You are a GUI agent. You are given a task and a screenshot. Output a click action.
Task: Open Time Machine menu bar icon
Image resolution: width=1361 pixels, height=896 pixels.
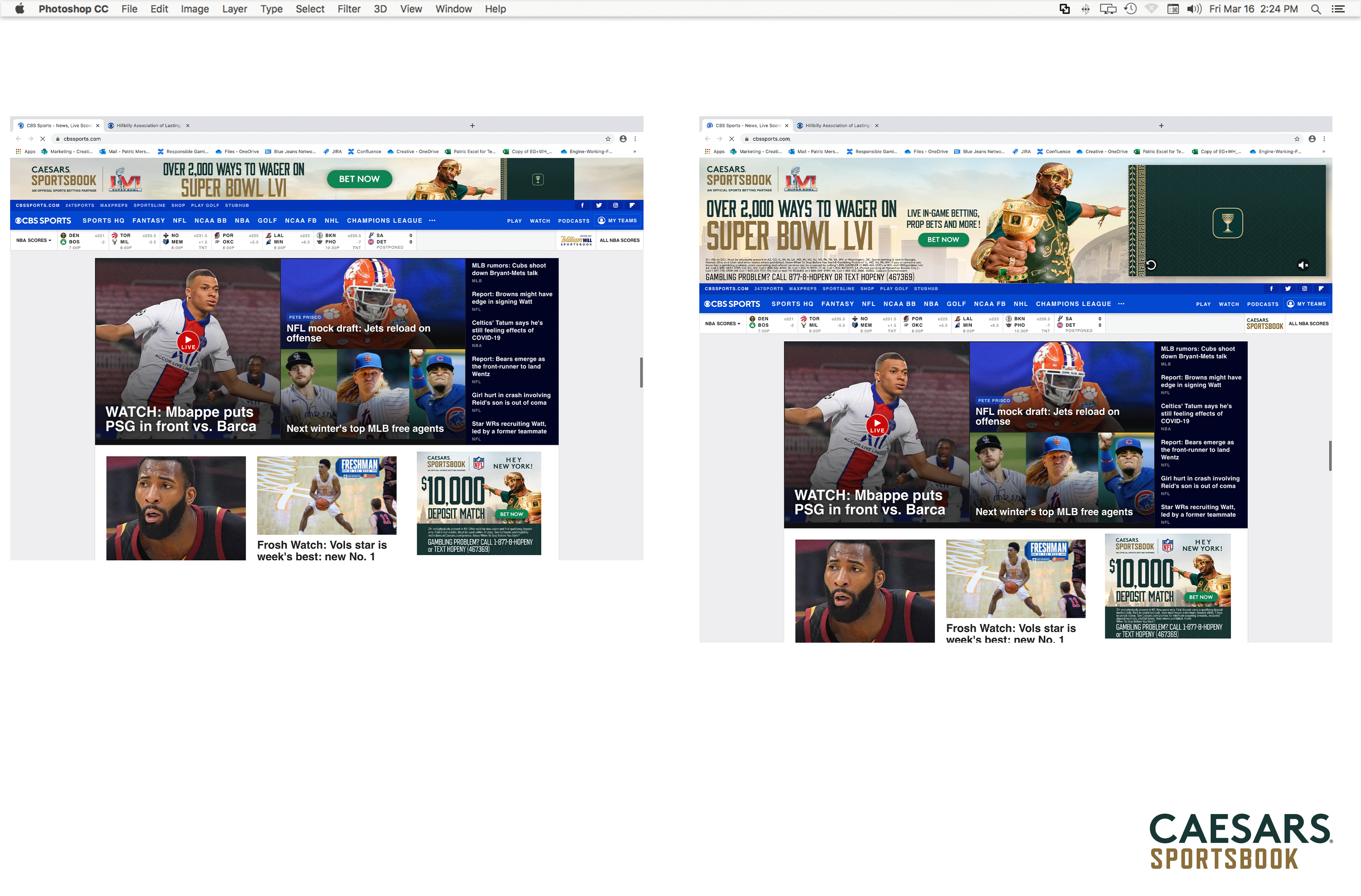click(1131, 9)
